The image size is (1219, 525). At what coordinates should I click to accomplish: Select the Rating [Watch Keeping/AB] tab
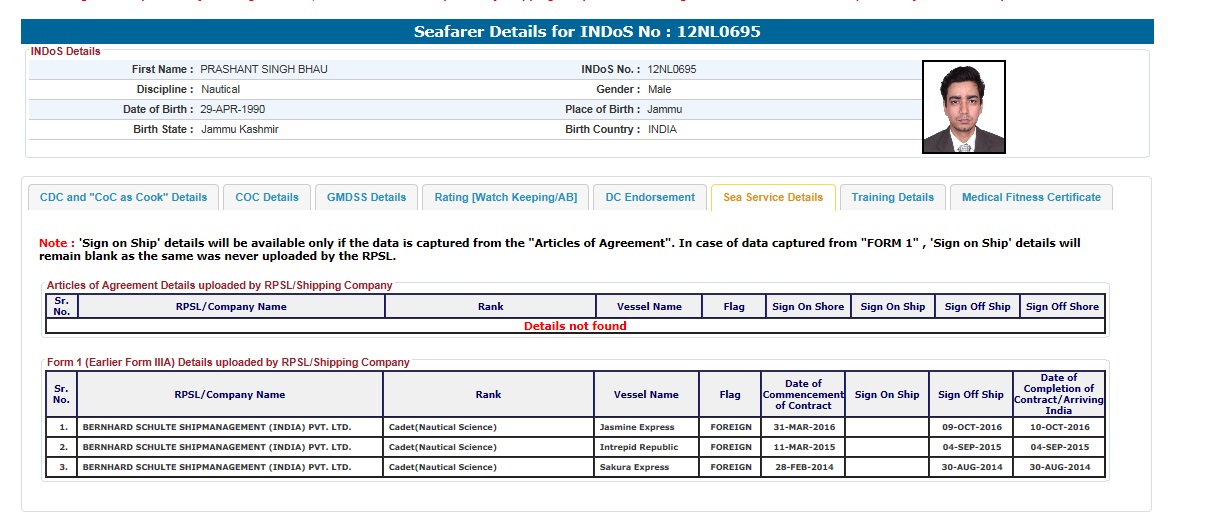(505, 197)
